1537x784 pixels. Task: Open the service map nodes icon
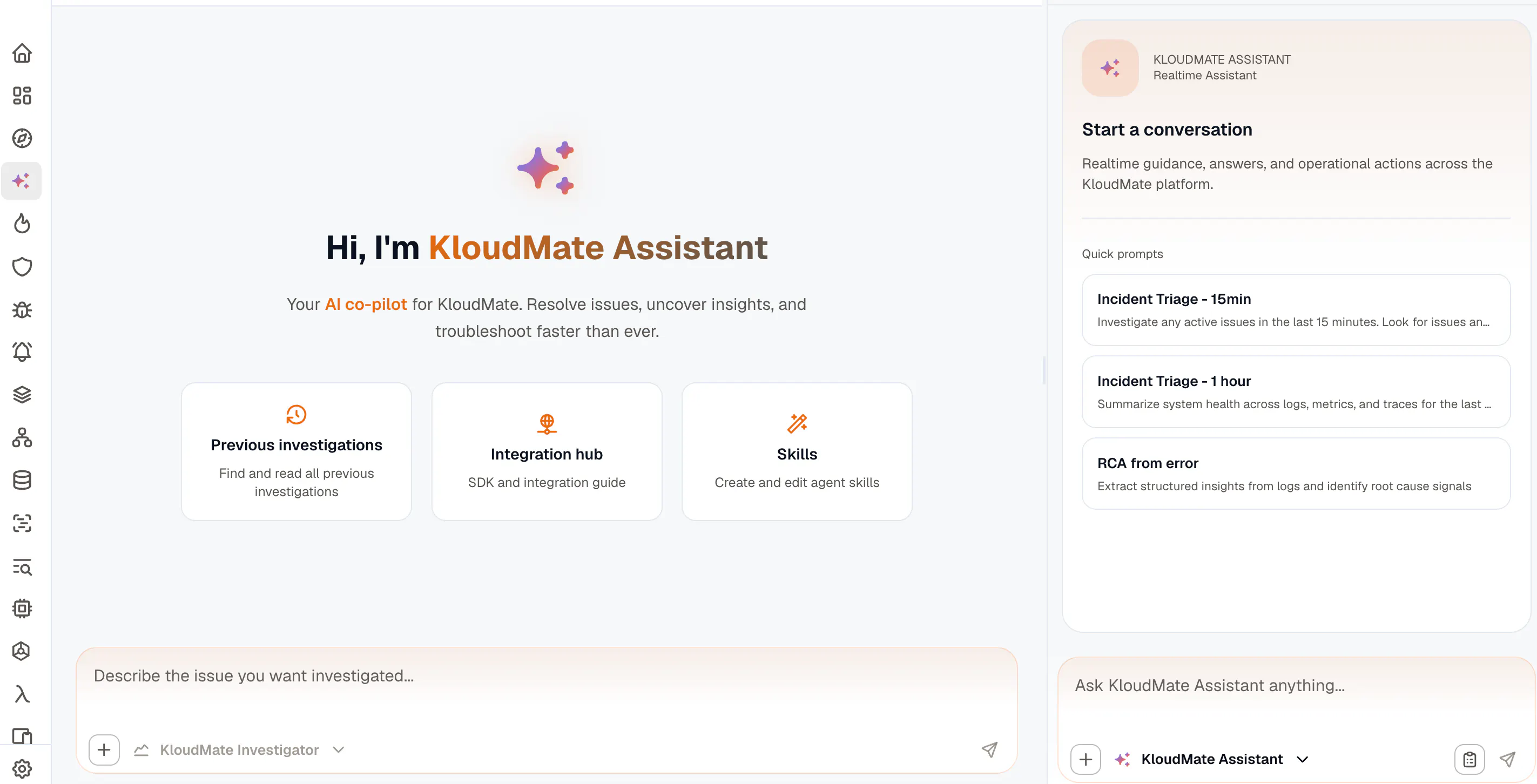tap(22, 437)
